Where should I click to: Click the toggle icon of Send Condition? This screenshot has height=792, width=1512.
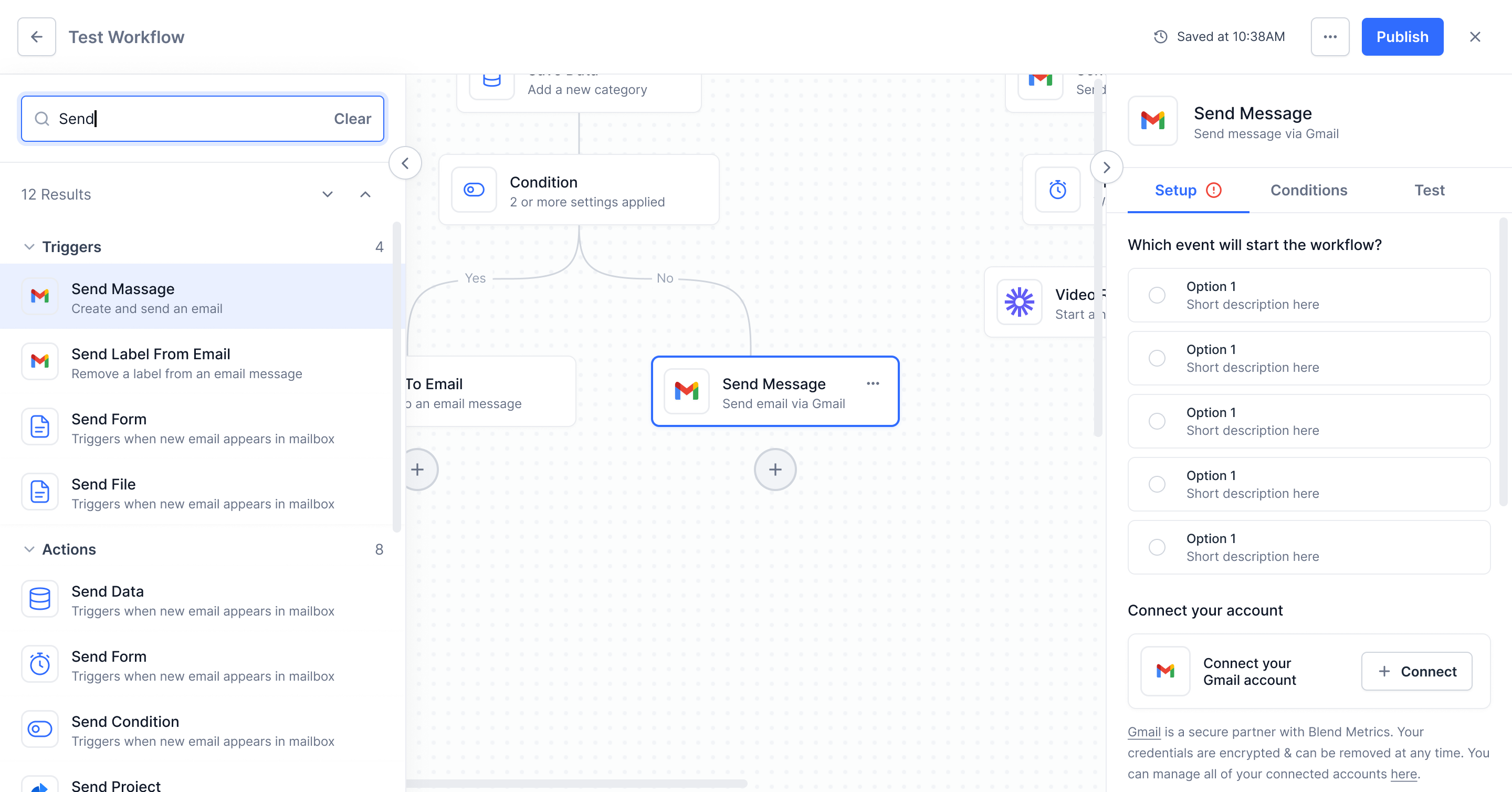pyautogui.click(x=40, y=729)
